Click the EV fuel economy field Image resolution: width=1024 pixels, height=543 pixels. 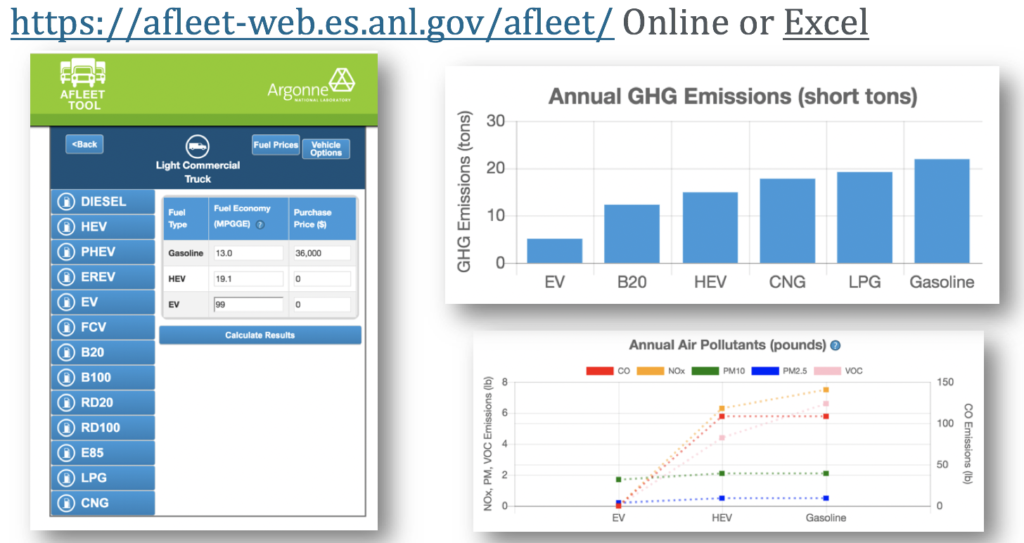tap(248, 304)
